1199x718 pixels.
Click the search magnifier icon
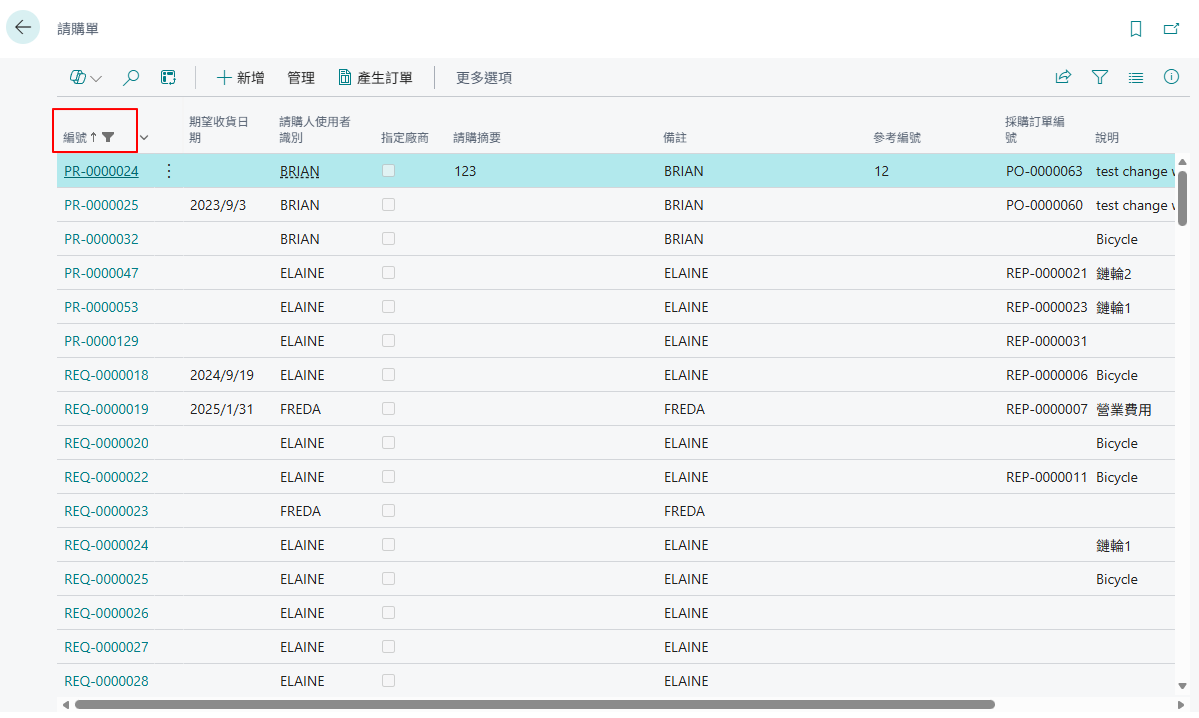131,77
